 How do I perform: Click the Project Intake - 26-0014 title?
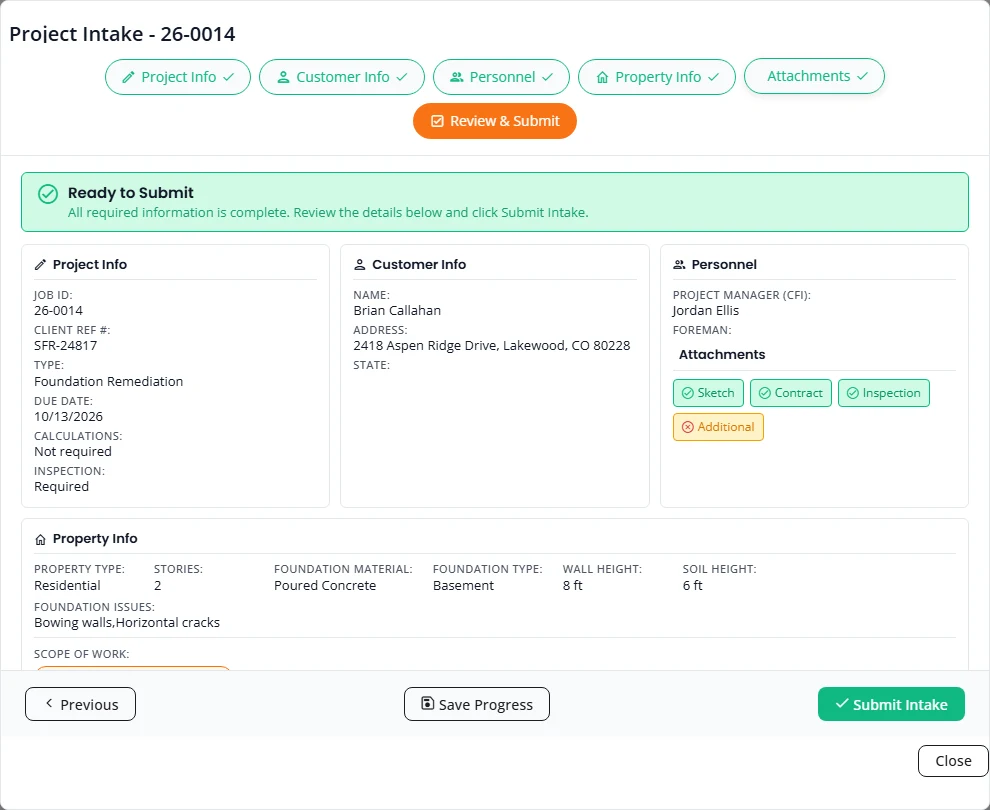point(122,34)
